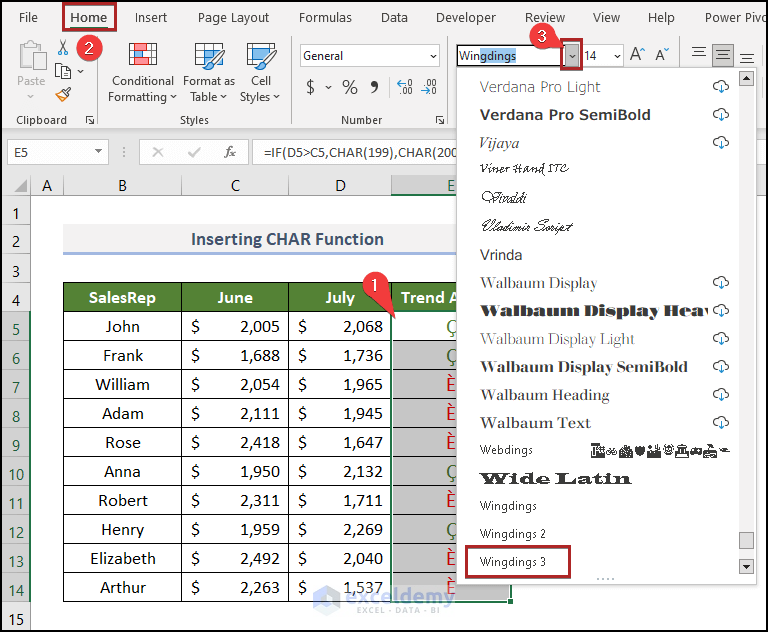Click the Comma Style icon
This screenshot has height=632, width=768.
click(374, 88)
